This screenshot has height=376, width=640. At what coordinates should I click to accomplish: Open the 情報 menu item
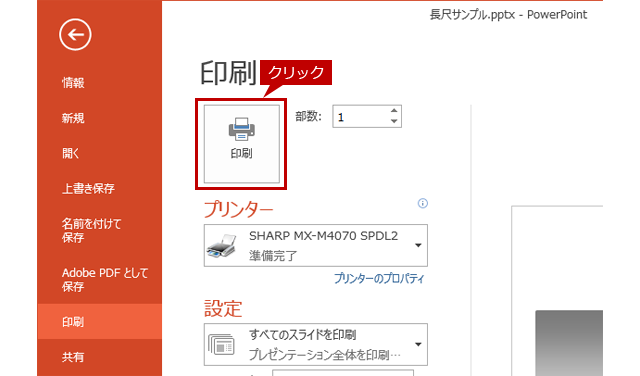(x=73, y=83)
